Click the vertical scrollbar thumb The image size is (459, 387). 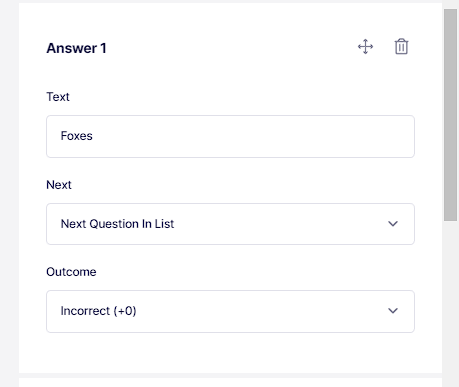pyautogui.click(x=450, y=115)
